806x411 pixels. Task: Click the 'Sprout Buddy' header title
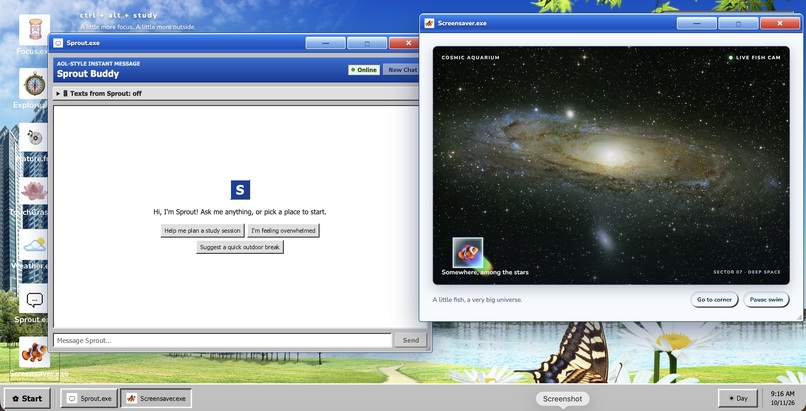tap(88, 74)
